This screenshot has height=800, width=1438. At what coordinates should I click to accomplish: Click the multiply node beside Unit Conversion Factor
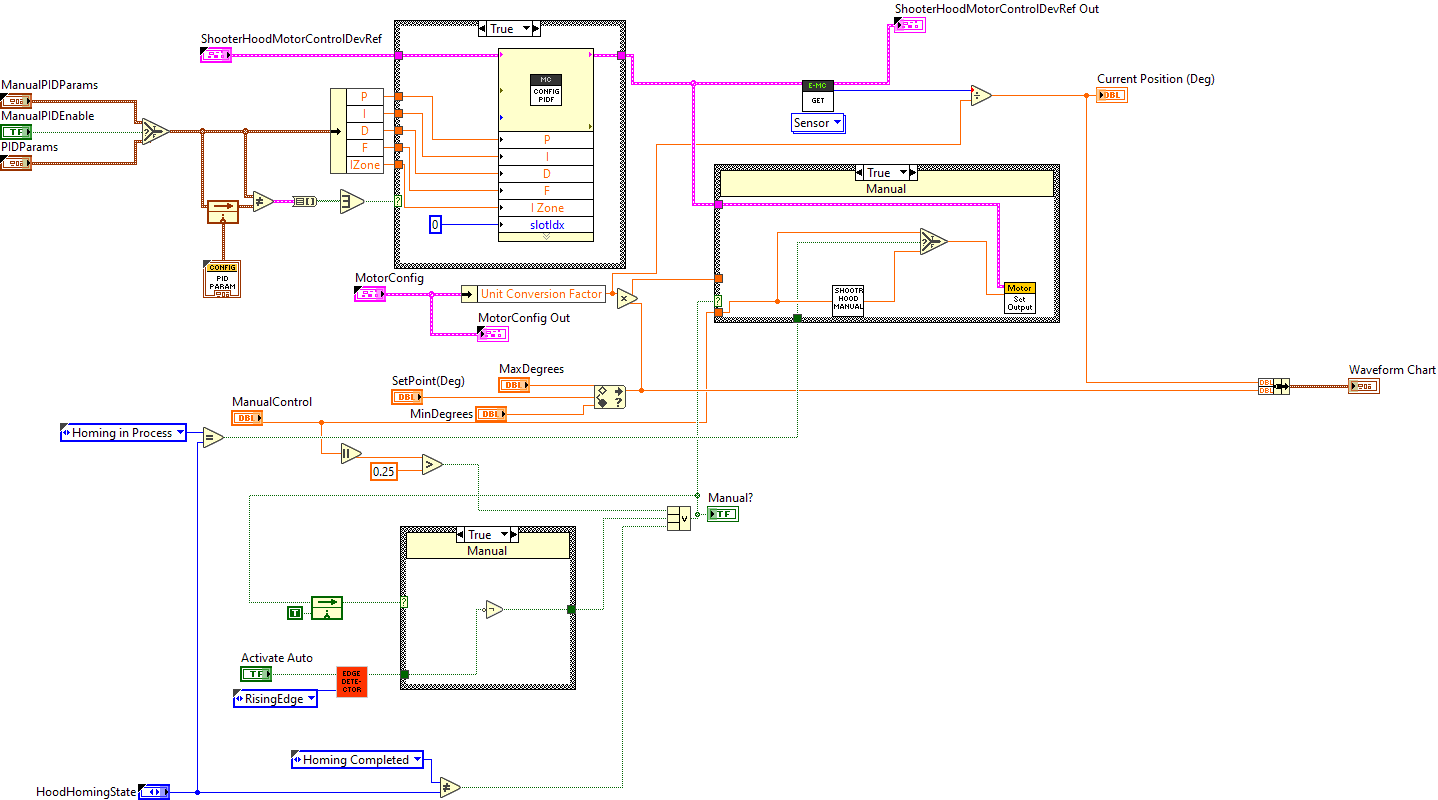point(626,298)
